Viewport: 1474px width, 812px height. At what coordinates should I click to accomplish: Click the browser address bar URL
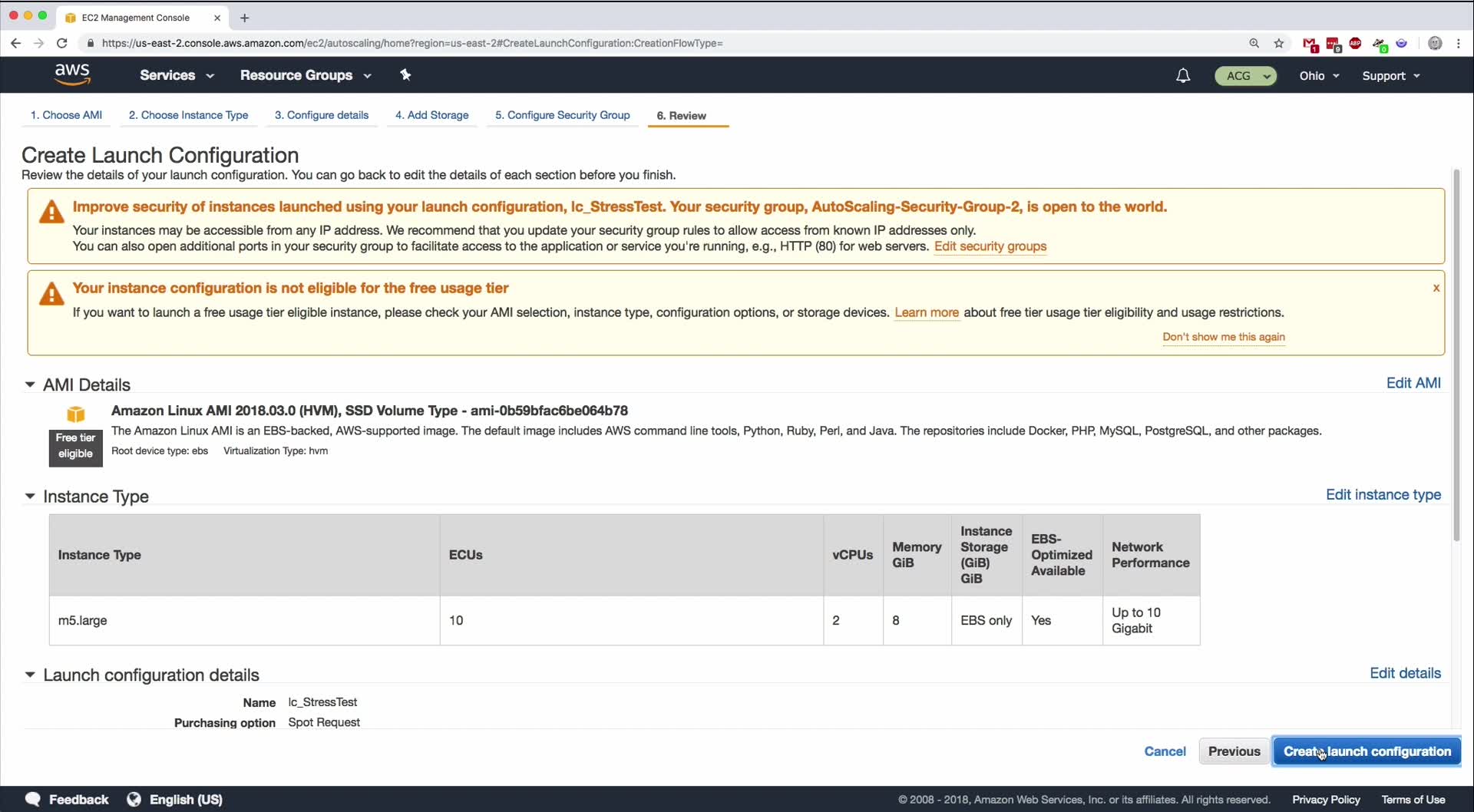coord(412,43)
